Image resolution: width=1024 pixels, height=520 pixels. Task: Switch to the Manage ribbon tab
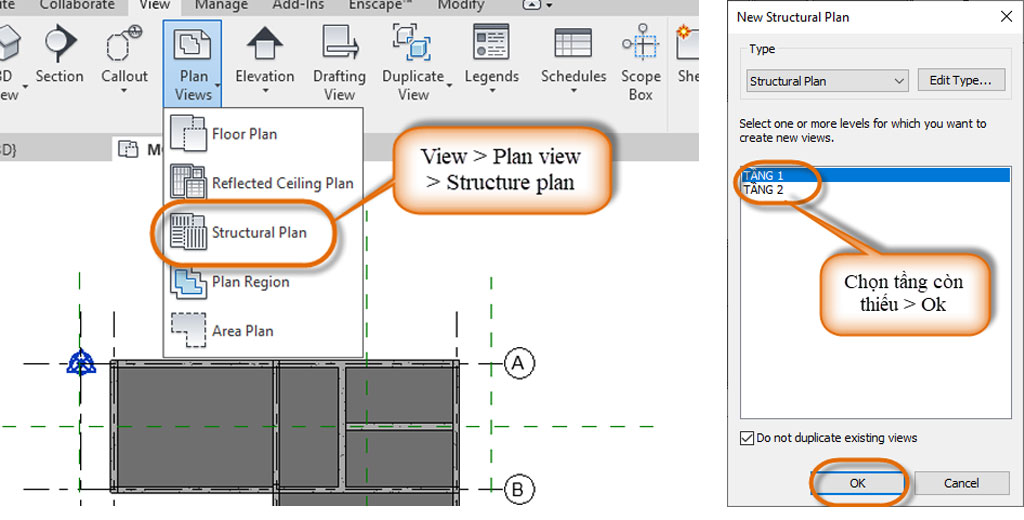click(x=221, y=5)
